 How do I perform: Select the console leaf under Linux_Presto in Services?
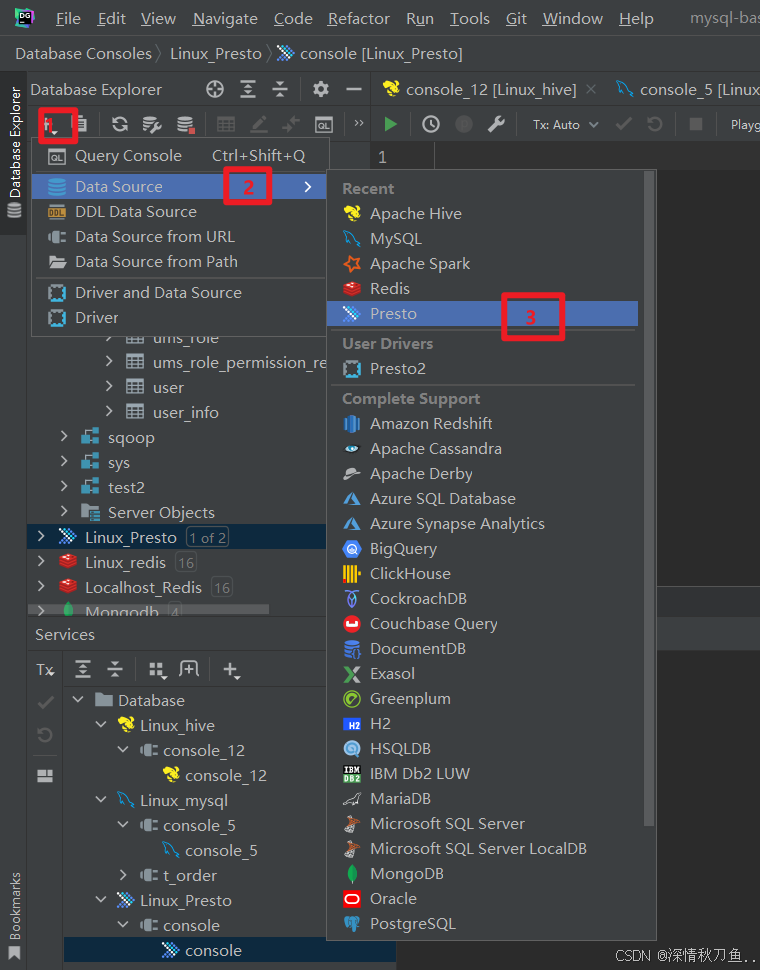[213, 951]
